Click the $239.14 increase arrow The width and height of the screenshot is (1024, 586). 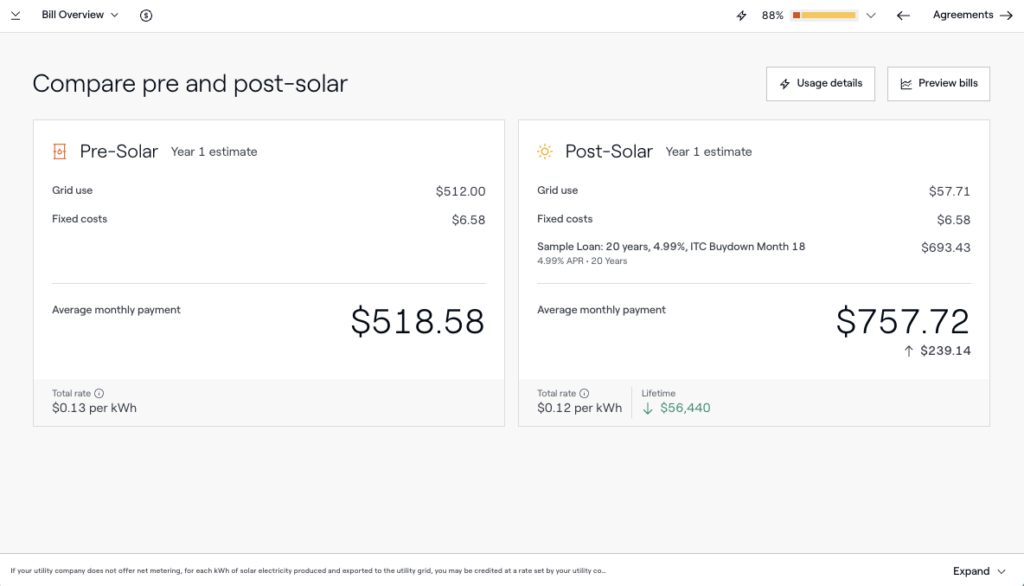[x=908, y=351]
